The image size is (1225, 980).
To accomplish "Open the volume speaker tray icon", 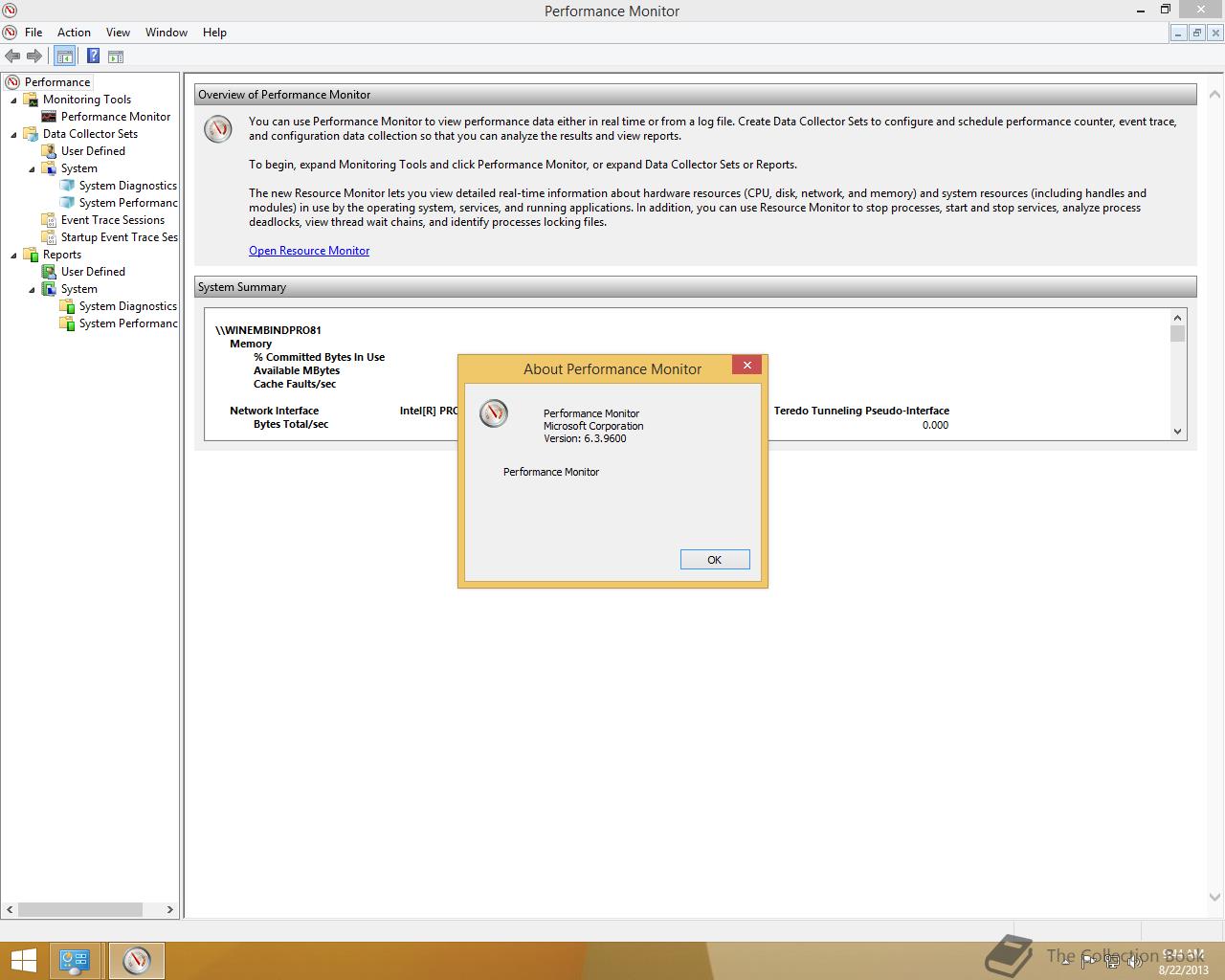I will tap(1133, 962).
